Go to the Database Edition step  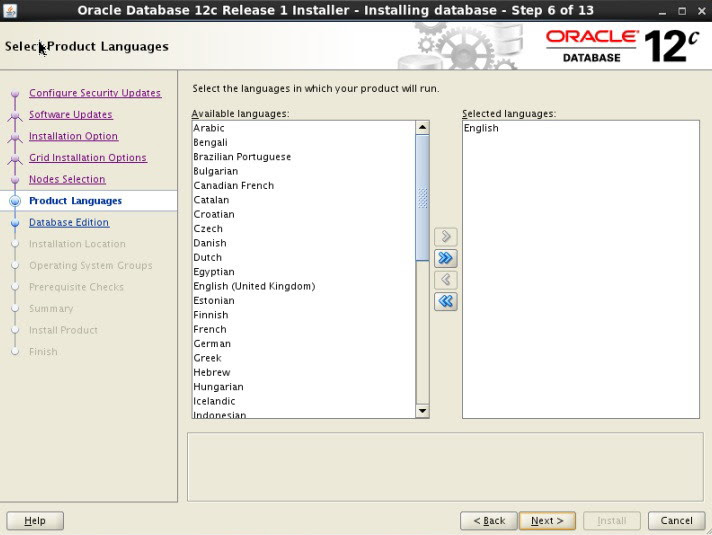tap(69, 222)
